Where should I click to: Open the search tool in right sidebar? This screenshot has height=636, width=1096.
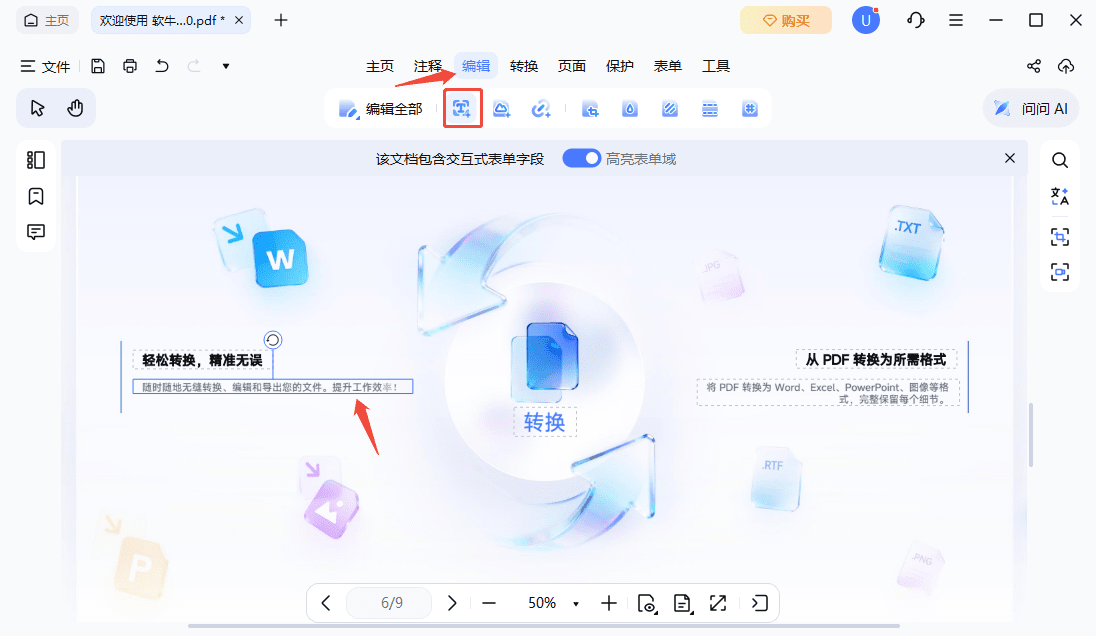(x=1060, y=160)
